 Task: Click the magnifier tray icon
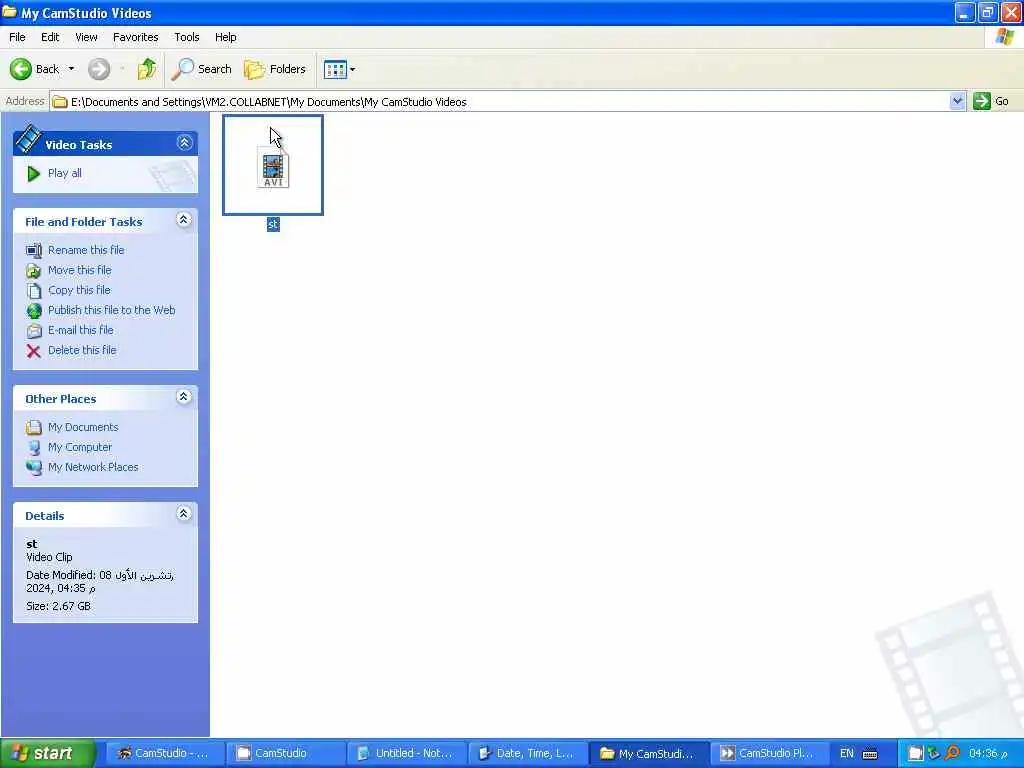[953, 753]
